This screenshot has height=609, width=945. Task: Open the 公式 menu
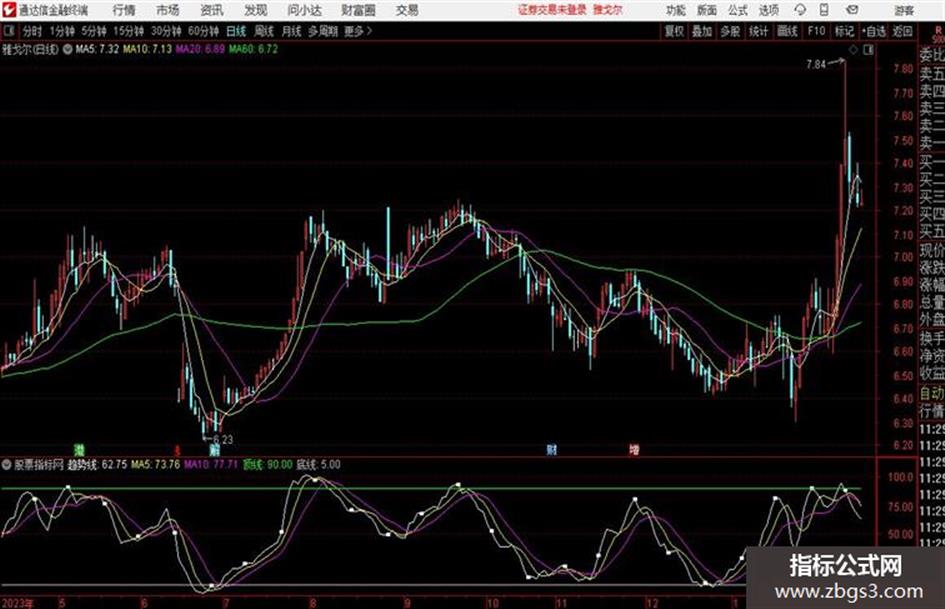click(x=738, y=10)
